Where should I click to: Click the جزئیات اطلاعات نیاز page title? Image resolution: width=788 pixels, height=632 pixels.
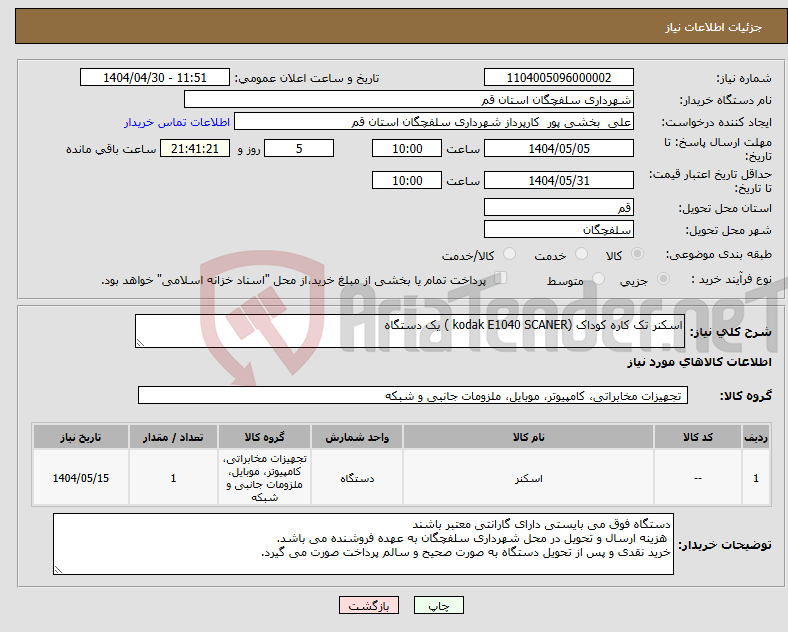(x=714, y=27)
